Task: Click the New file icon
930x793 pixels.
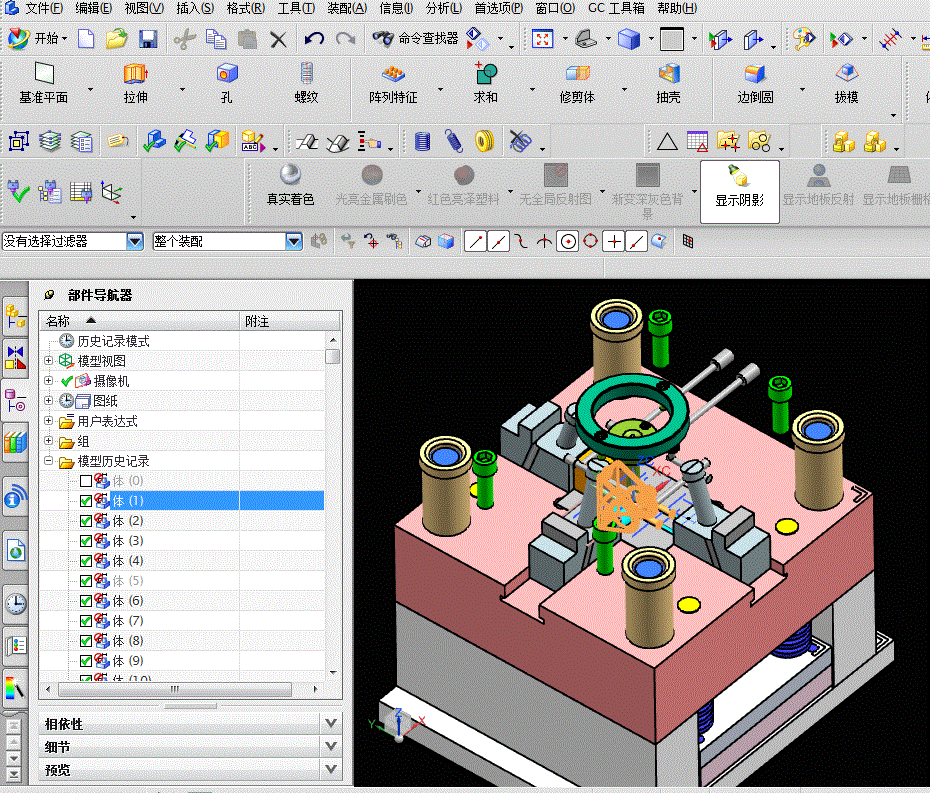Action: pos(87,39)
